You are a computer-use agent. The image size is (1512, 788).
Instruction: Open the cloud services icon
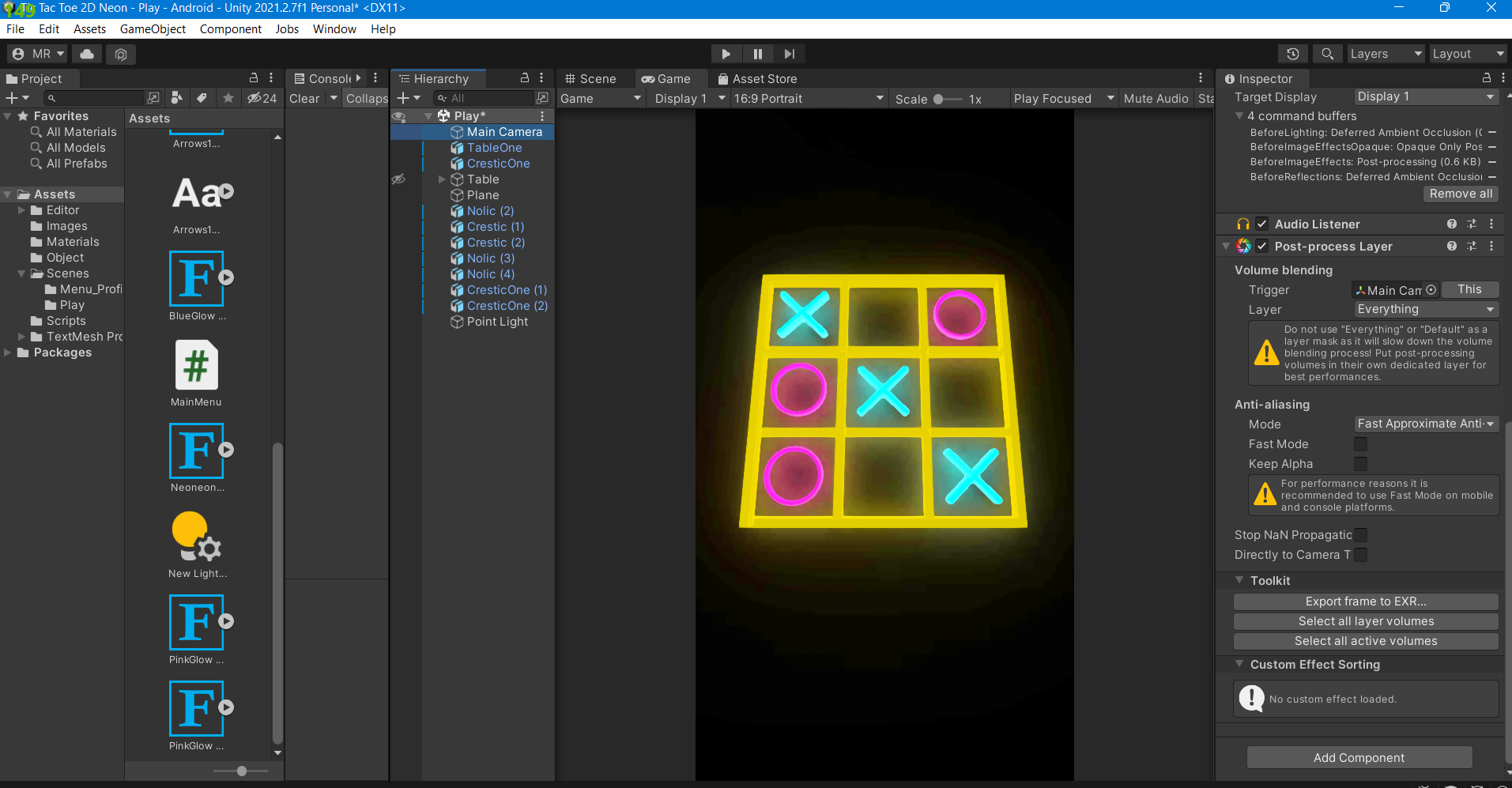(87, 54)
